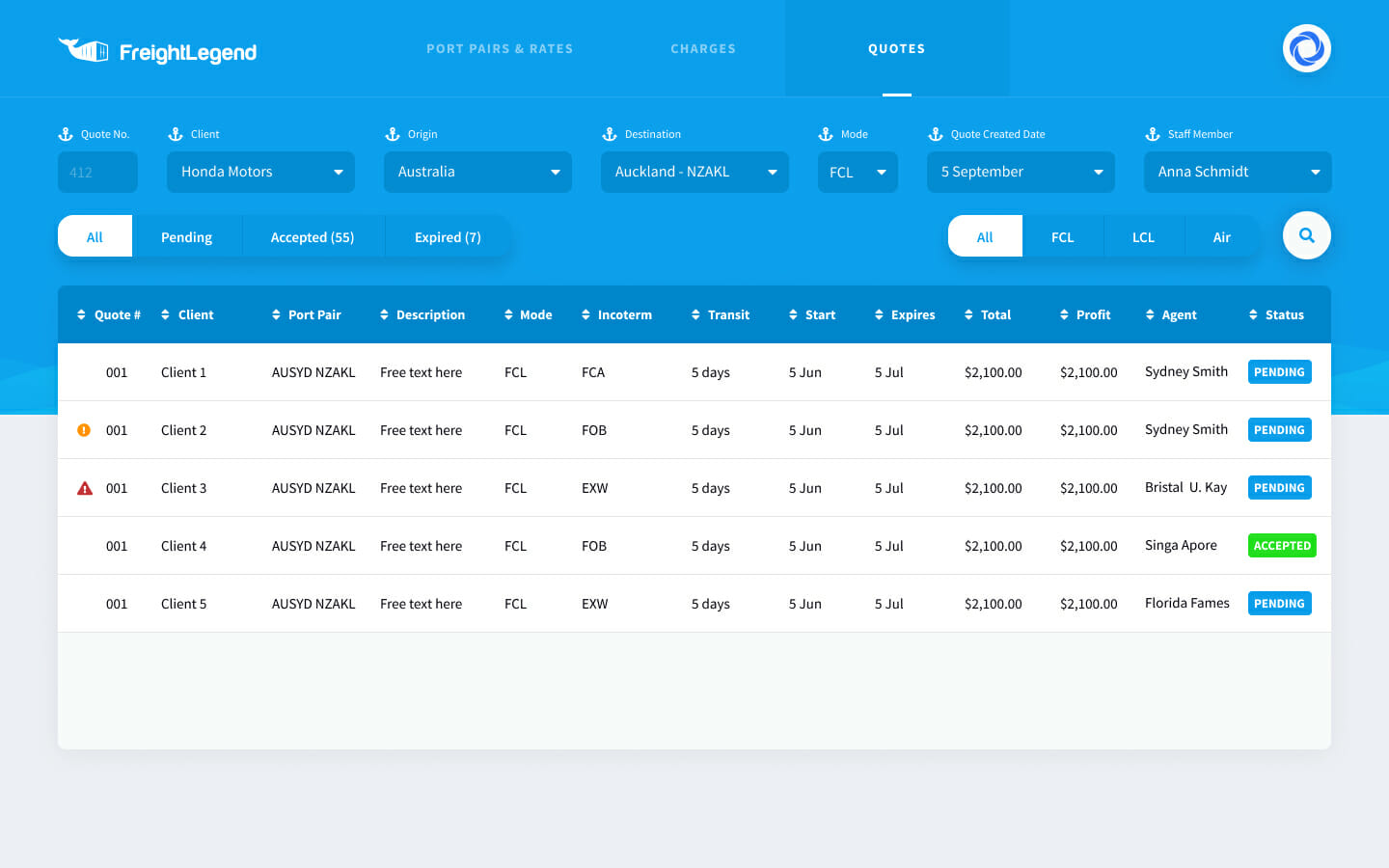Click the orange alert icon on Client 2 row
Image resolution: width=1389 pixels, height=868 pixels.
84,430
